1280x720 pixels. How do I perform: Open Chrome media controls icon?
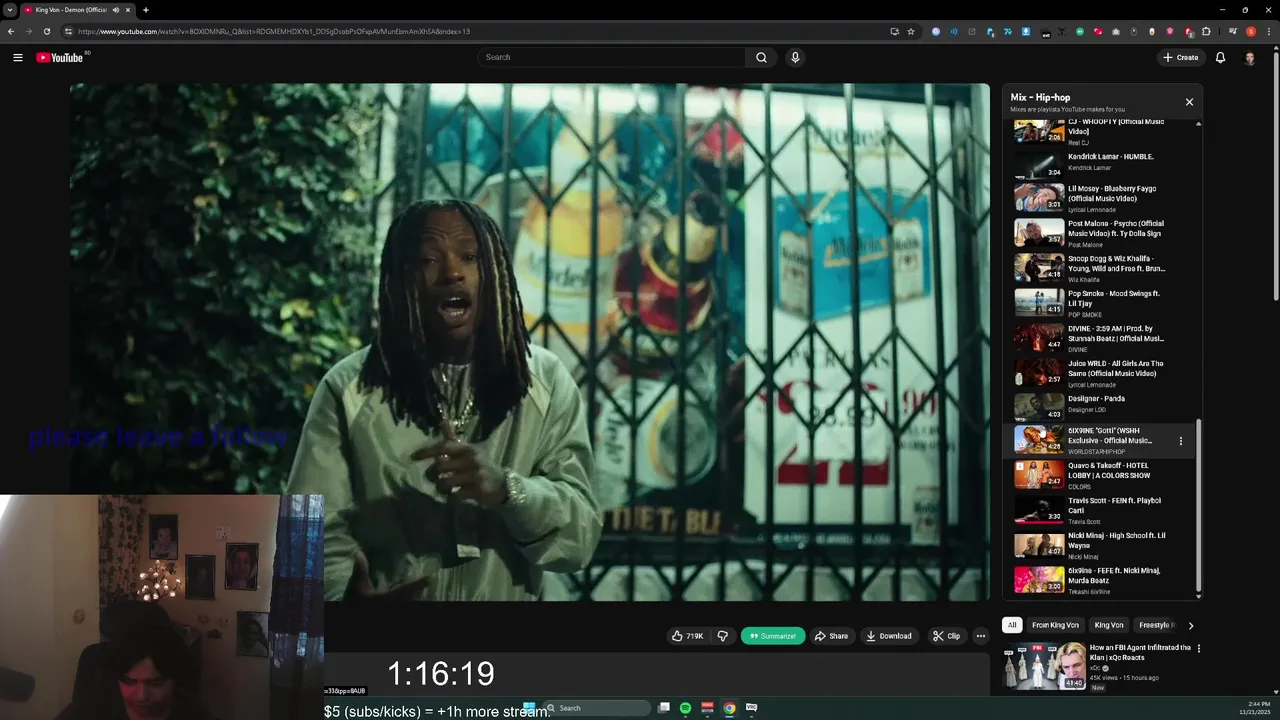click(1233, 31)
